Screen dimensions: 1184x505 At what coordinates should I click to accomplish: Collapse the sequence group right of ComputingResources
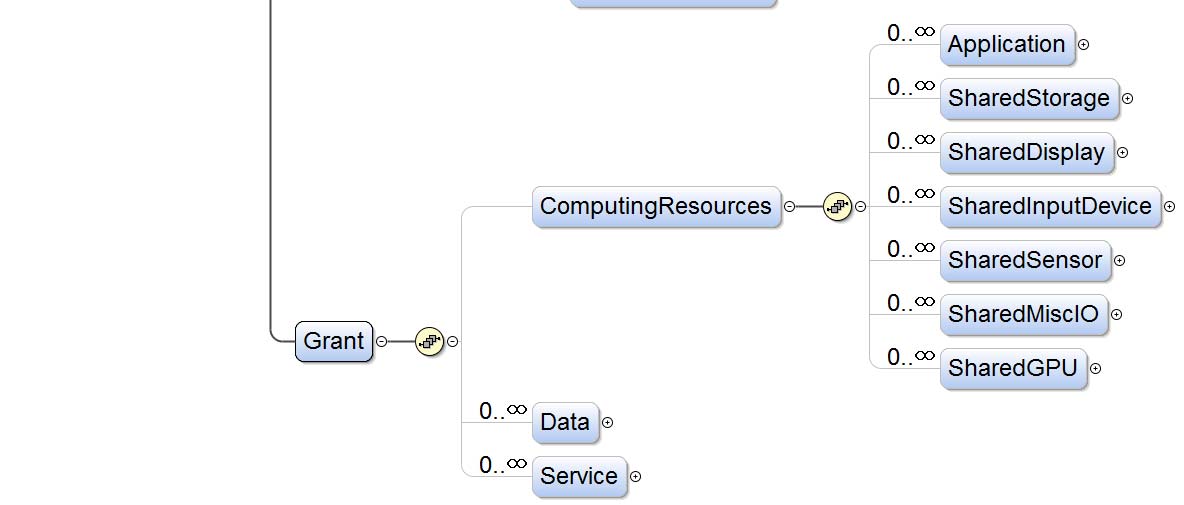[x=861, y=207]
